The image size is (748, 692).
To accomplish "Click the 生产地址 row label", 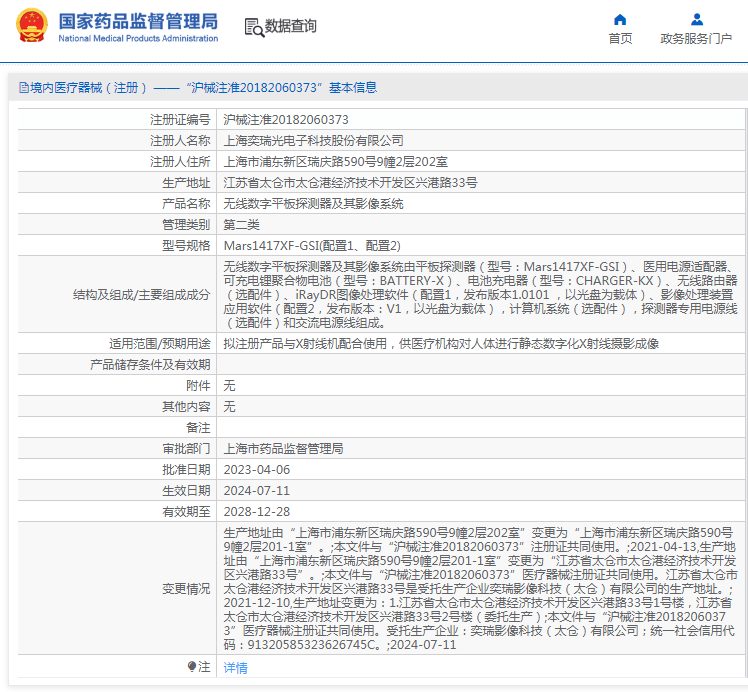I will [186, 183].
